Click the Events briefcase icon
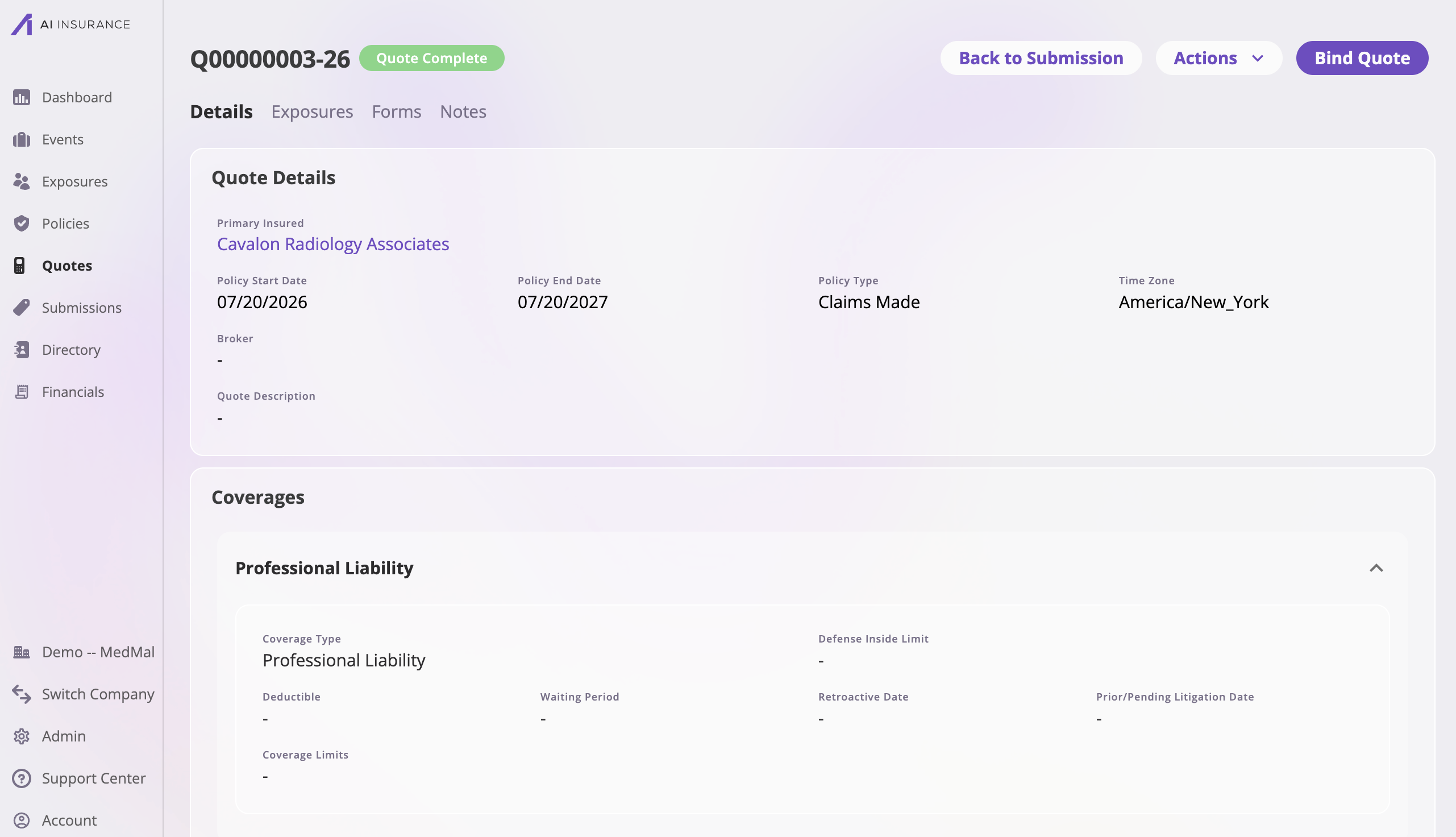Image resolution: width=1456 pixels, height=837 pixels. (21, 139)
